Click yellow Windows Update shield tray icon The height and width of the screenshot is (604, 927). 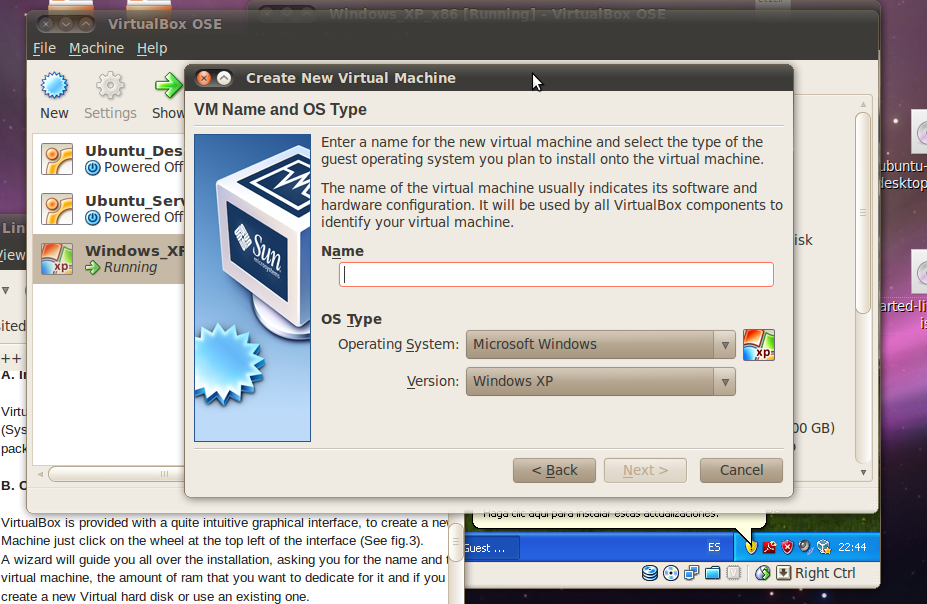click(751, 547)
